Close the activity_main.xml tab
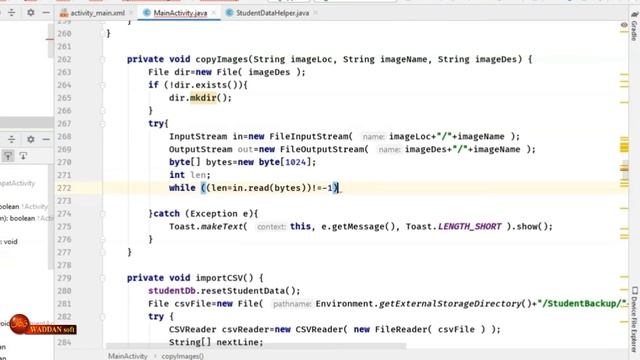The height and width of the screenshot is (360, 640). pos(131,13)
